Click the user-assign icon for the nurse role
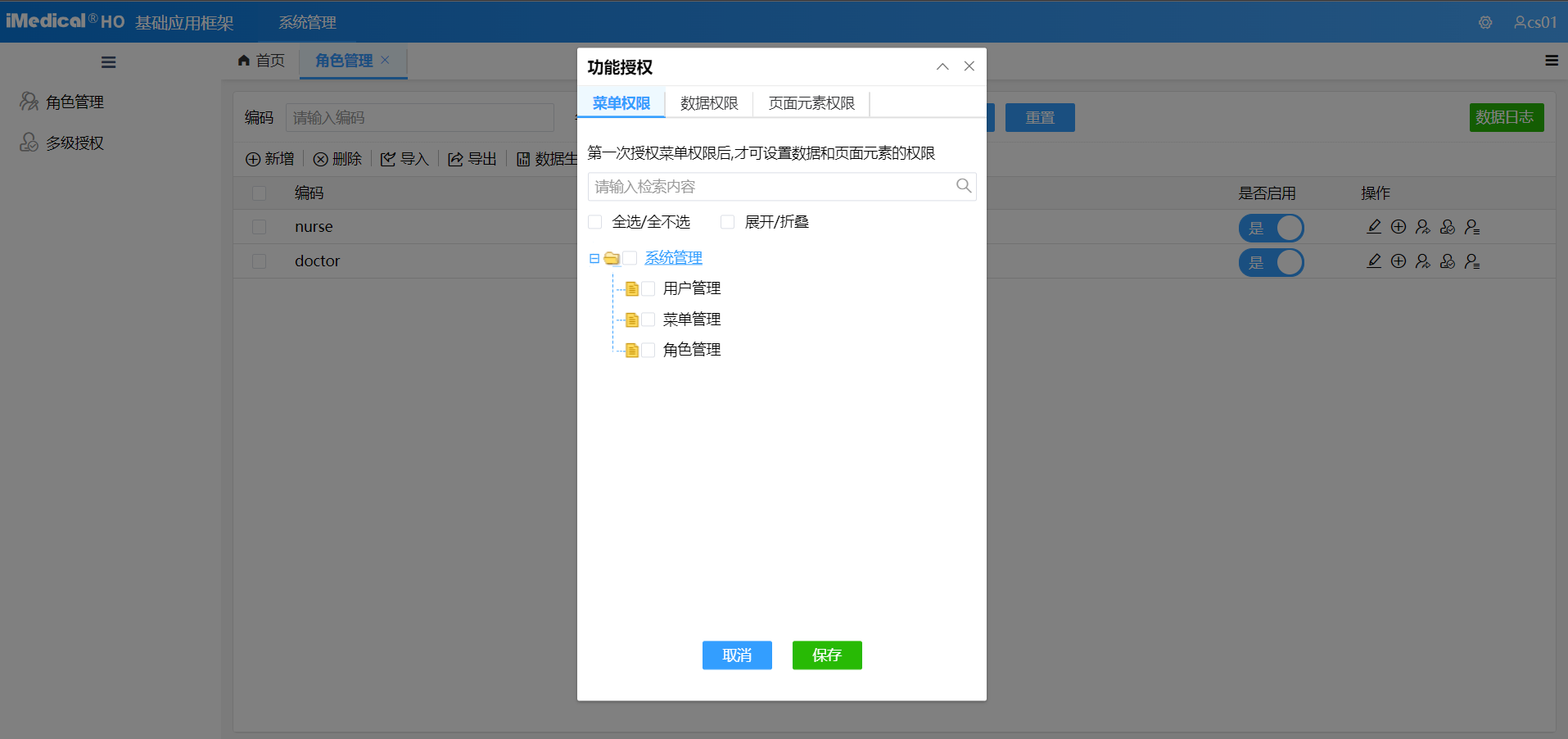1568x739 pixels. [x=1423, y=227]
